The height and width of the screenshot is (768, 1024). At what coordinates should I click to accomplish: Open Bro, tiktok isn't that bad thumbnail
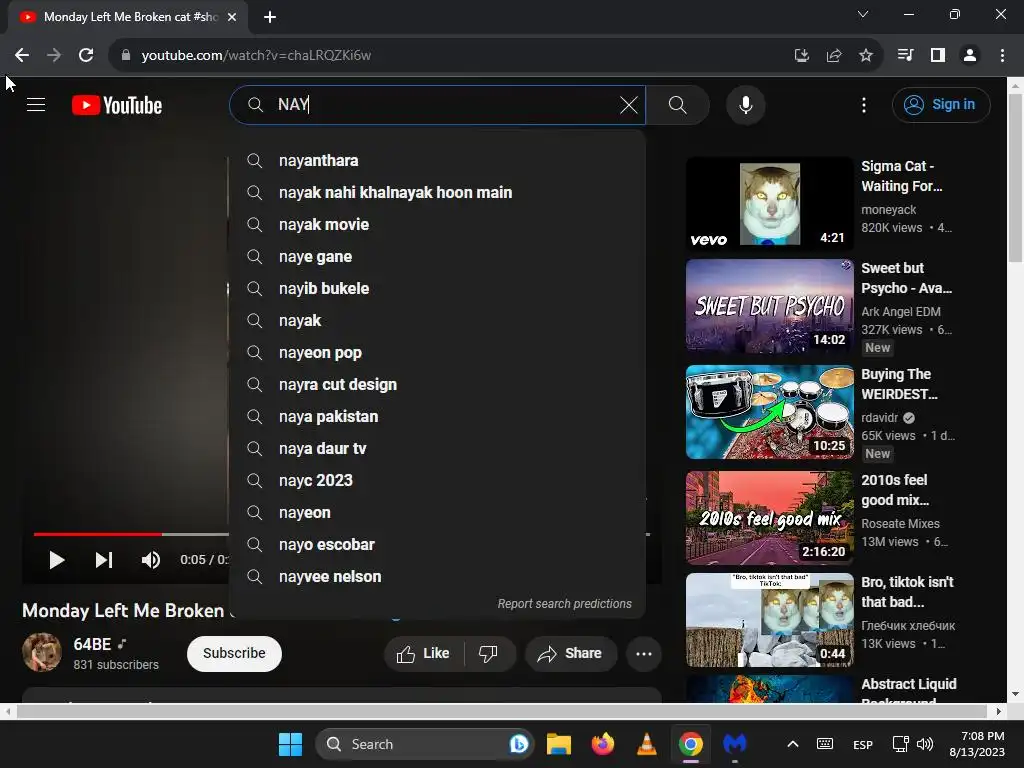pyautogui.click(x=769, y=620)
